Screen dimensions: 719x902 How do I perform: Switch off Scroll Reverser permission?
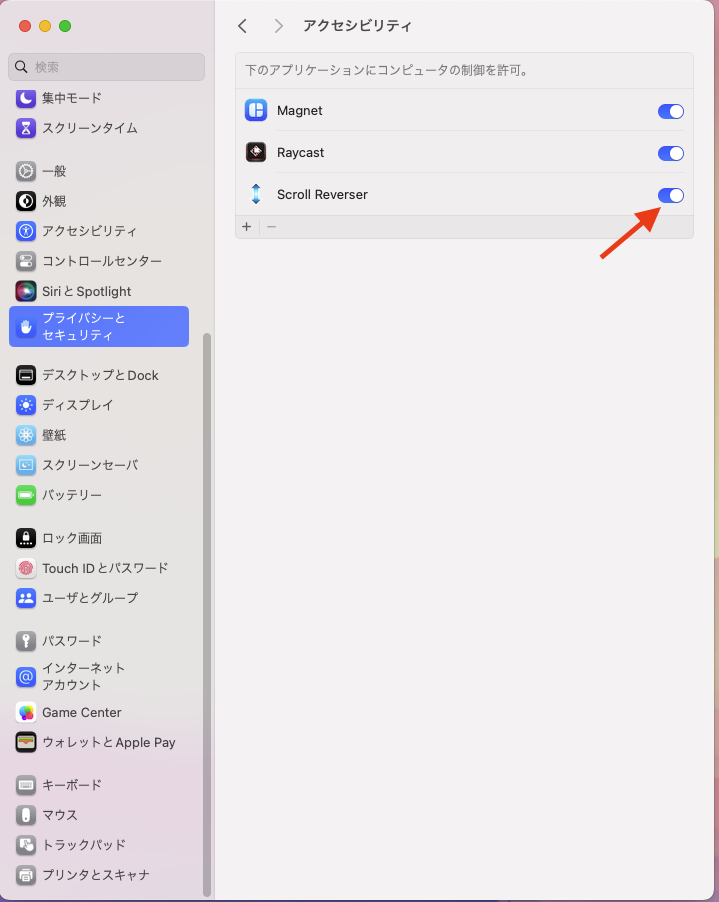pyautogui.click(x=670, y=195)
